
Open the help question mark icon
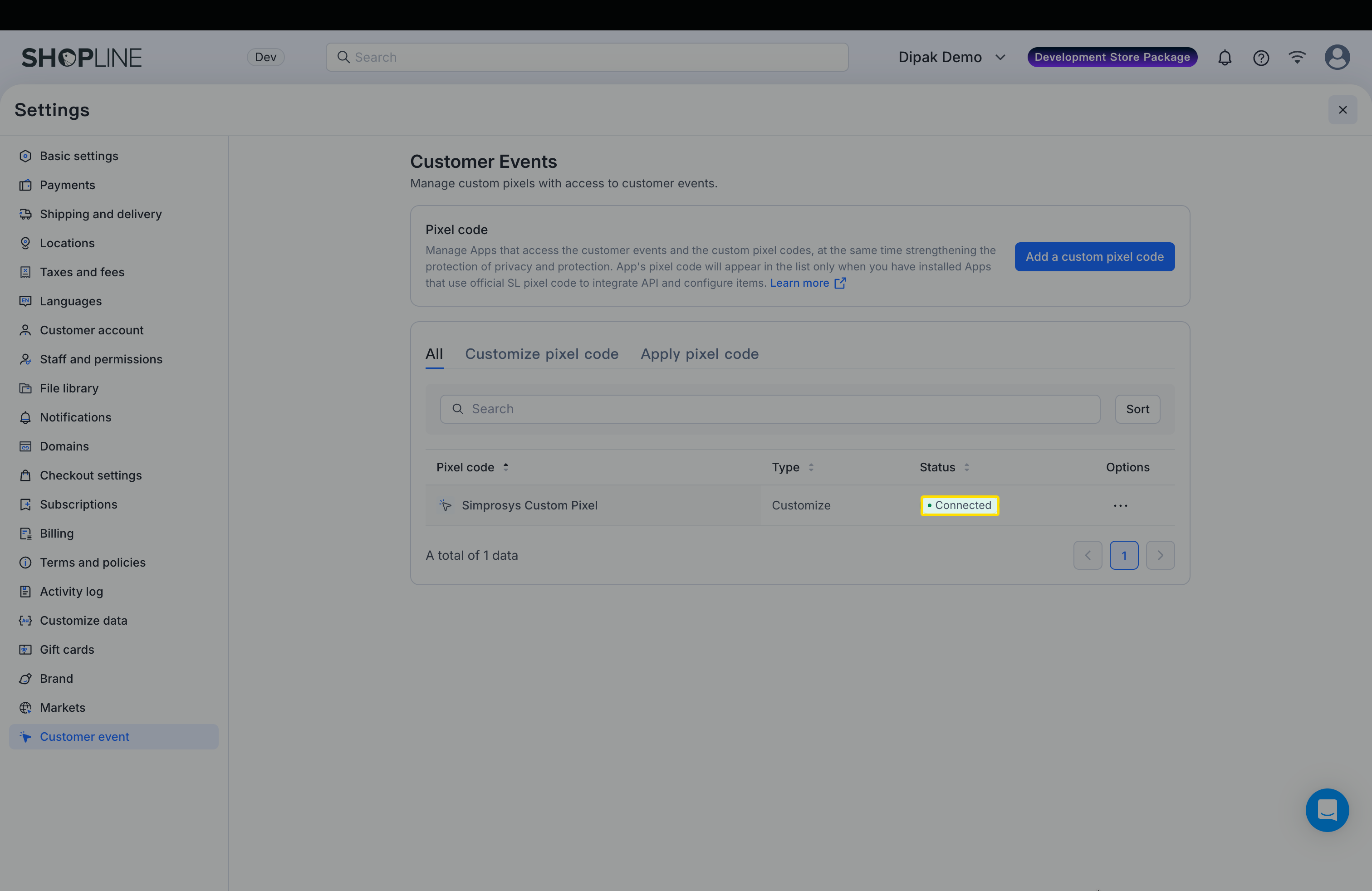click(x=1261, y=58)
